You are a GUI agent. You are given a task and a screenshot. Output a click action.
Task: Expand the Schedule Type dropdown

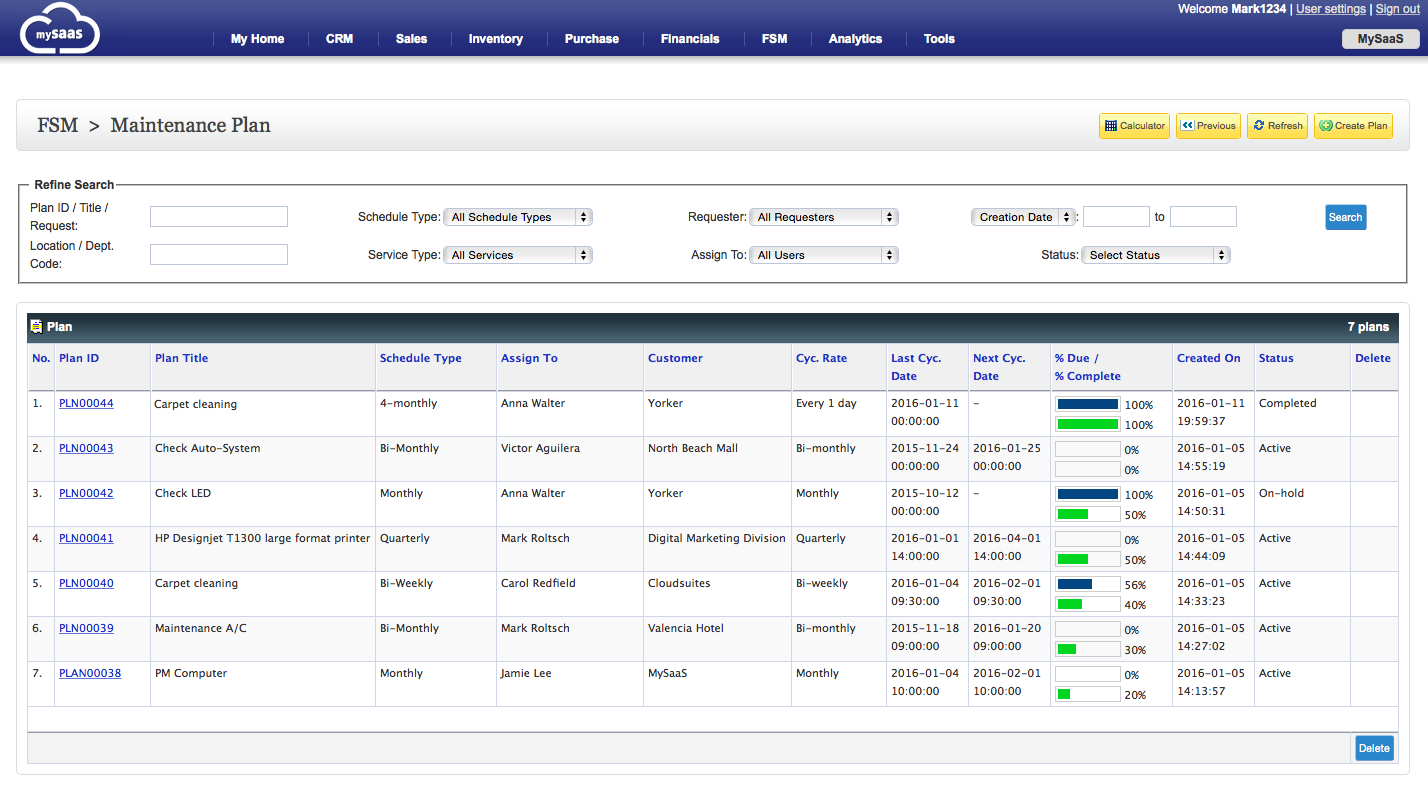518,217
